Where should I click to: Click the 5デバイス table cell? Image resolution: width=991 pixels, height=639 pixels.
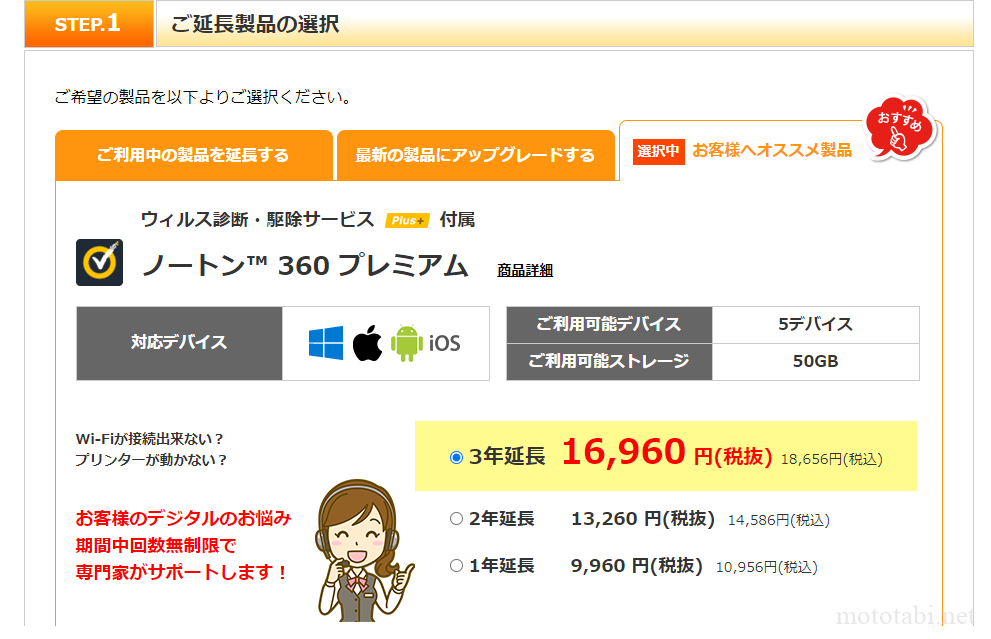click(x=815, y=325)
